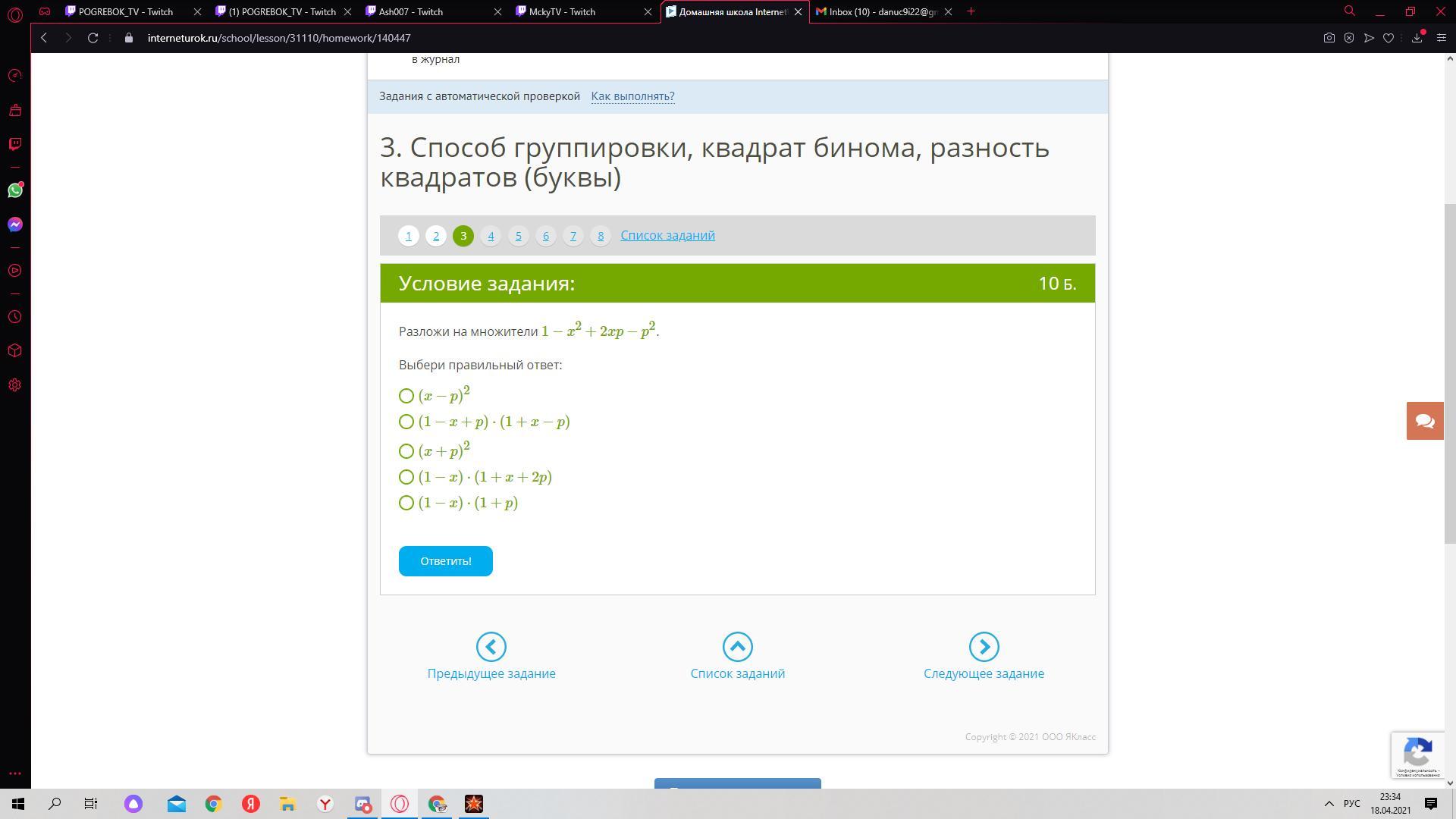Click the orange chat support icon
This screenshot has width=1456, height=819.
click(1424, 421)
